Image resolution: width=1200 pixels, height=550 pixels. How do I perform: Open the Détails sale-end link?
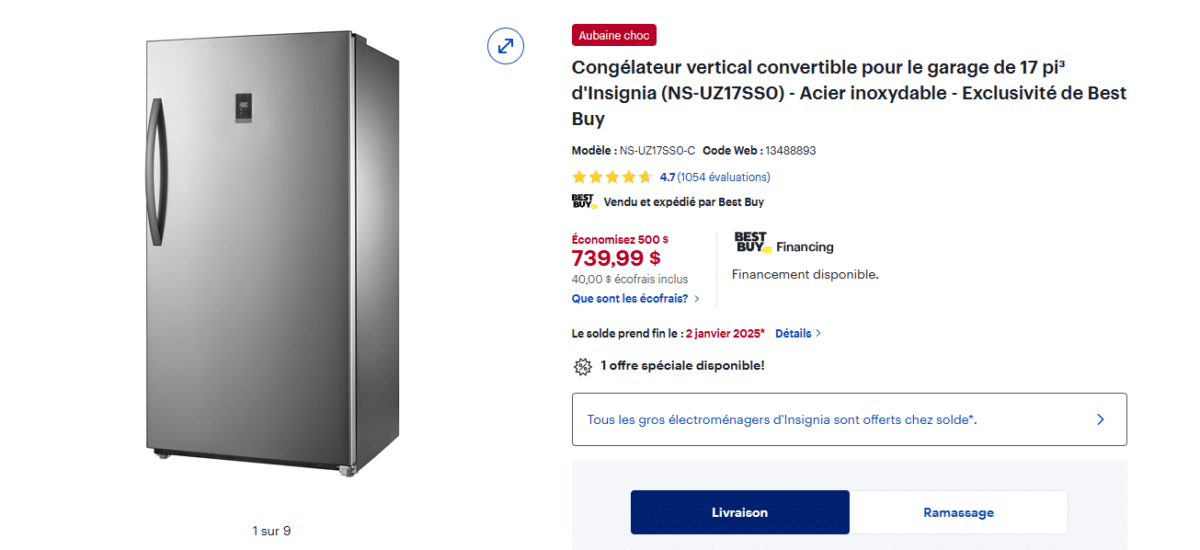click(793, 333)
